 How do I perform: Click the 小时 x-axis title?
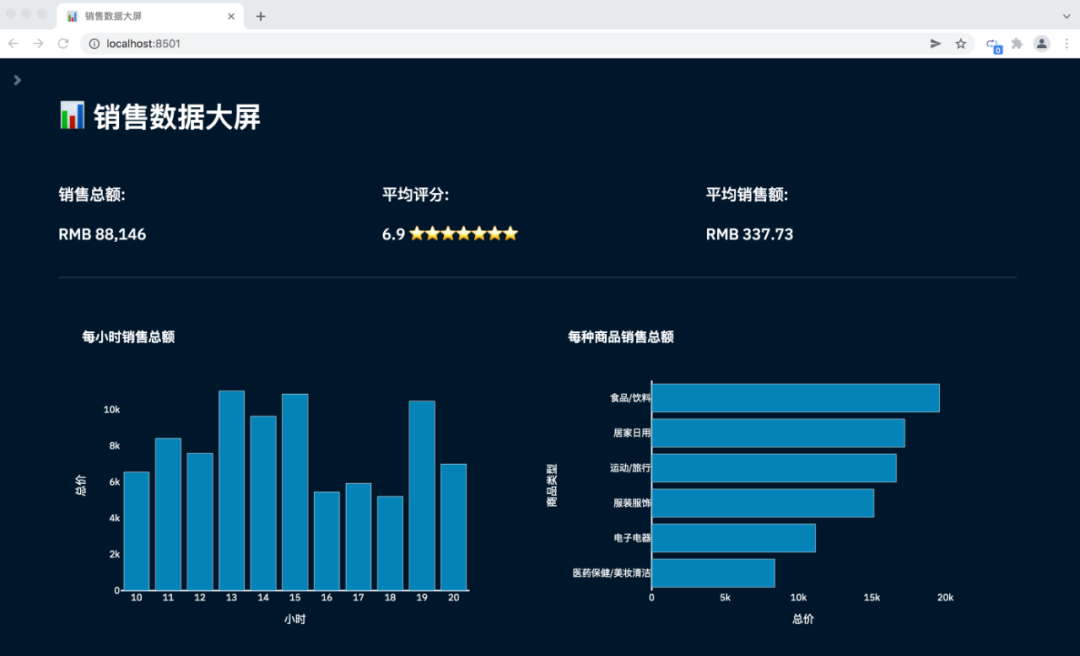(295, 619)
